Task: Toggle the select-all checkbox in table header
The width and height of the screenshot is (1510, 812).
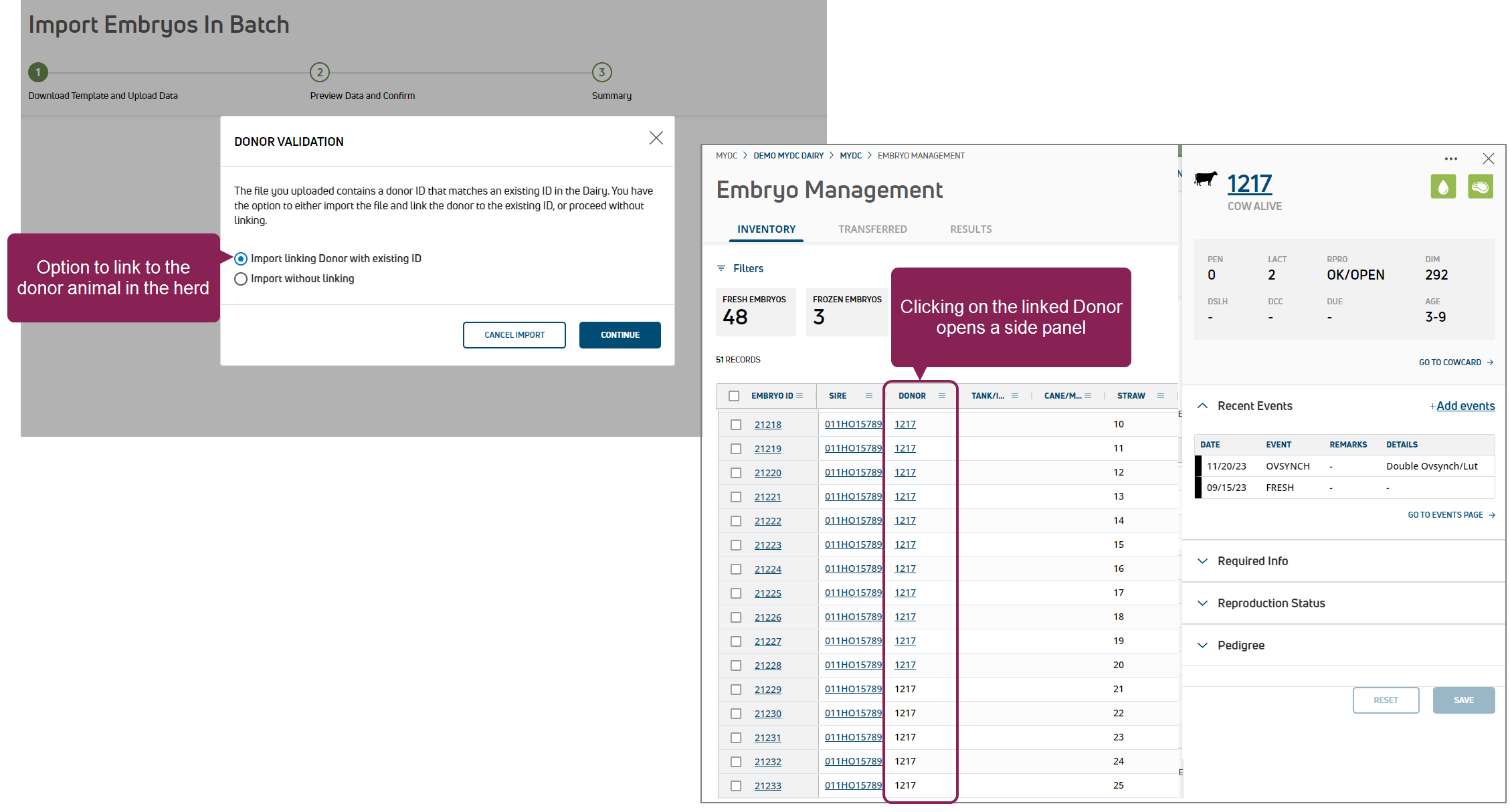Action: tap(734, 396)
